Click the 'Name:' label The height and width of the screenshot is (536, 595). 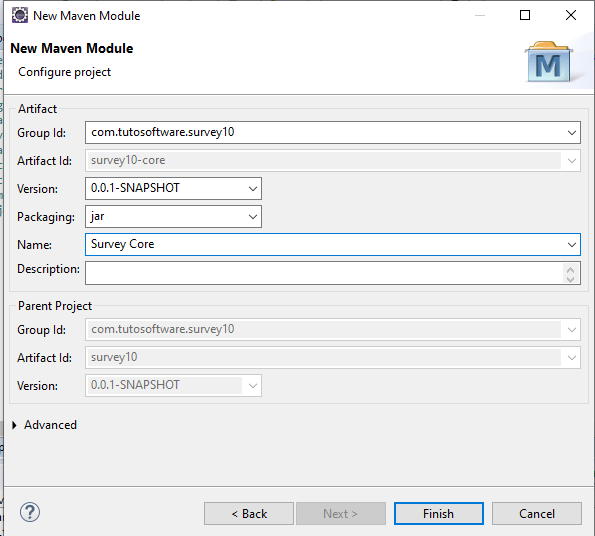[35, 245]
